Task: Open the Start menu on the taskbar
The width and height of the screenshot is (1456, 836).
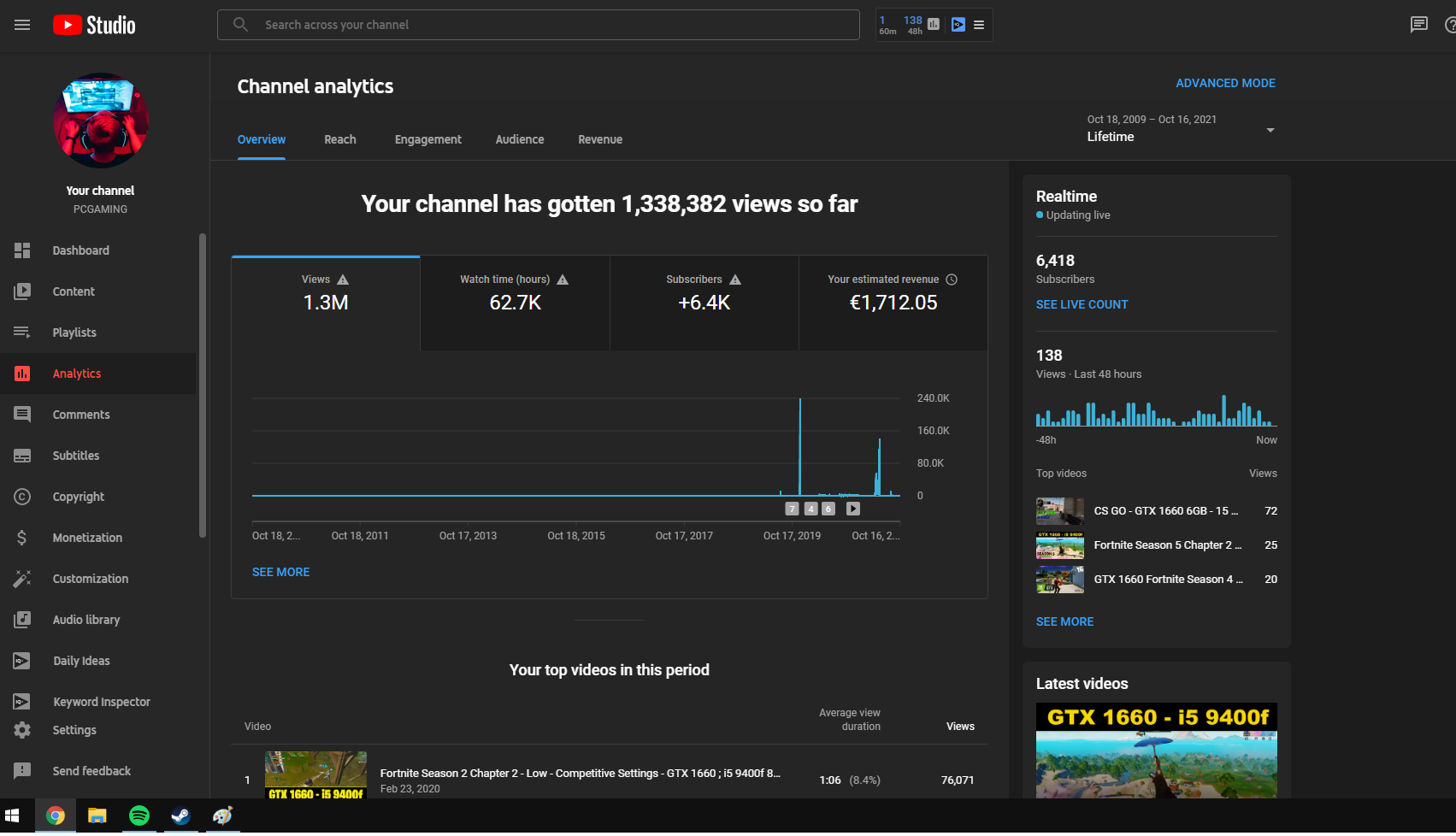Action: click(x=12, y=816)
